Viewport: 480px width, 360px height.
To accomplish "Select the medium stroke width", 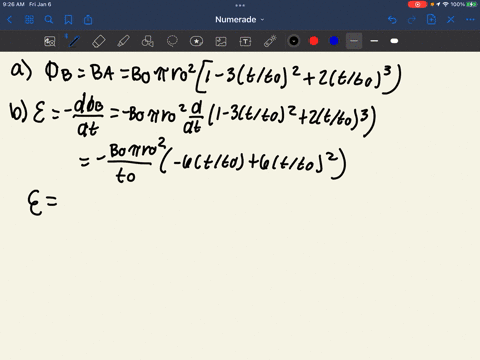I will tap(374, 41).
